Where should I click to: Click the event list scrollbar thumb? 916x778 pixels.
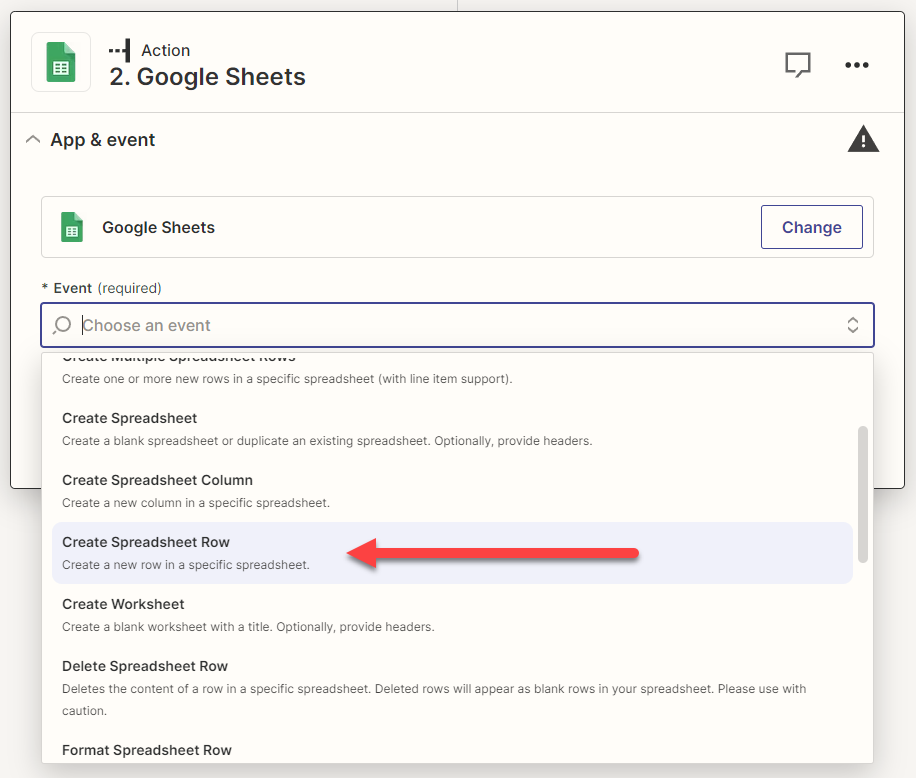point(862,495)
